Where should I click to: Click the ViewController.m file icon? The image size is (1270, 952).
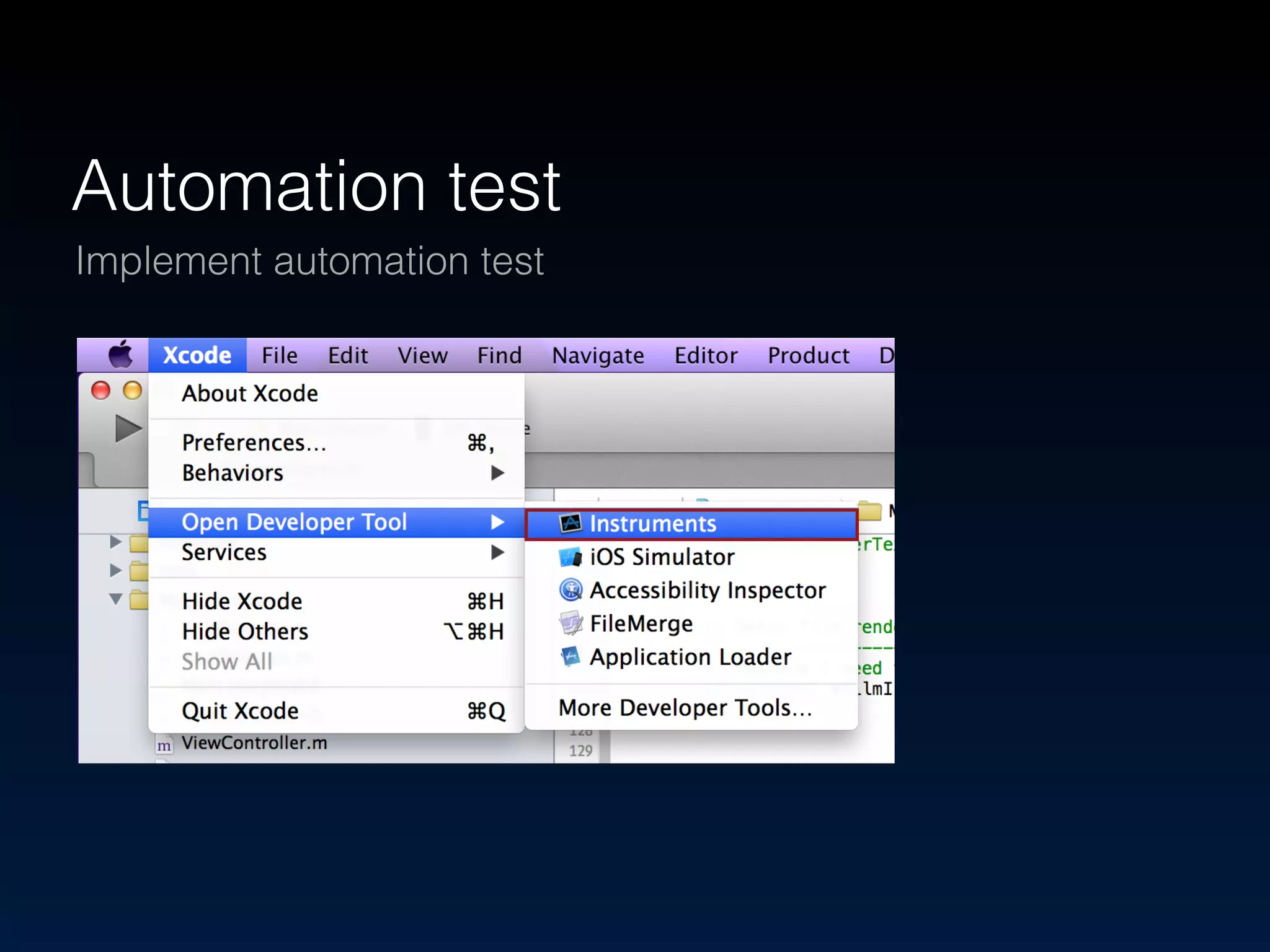[x=164, y=745]
